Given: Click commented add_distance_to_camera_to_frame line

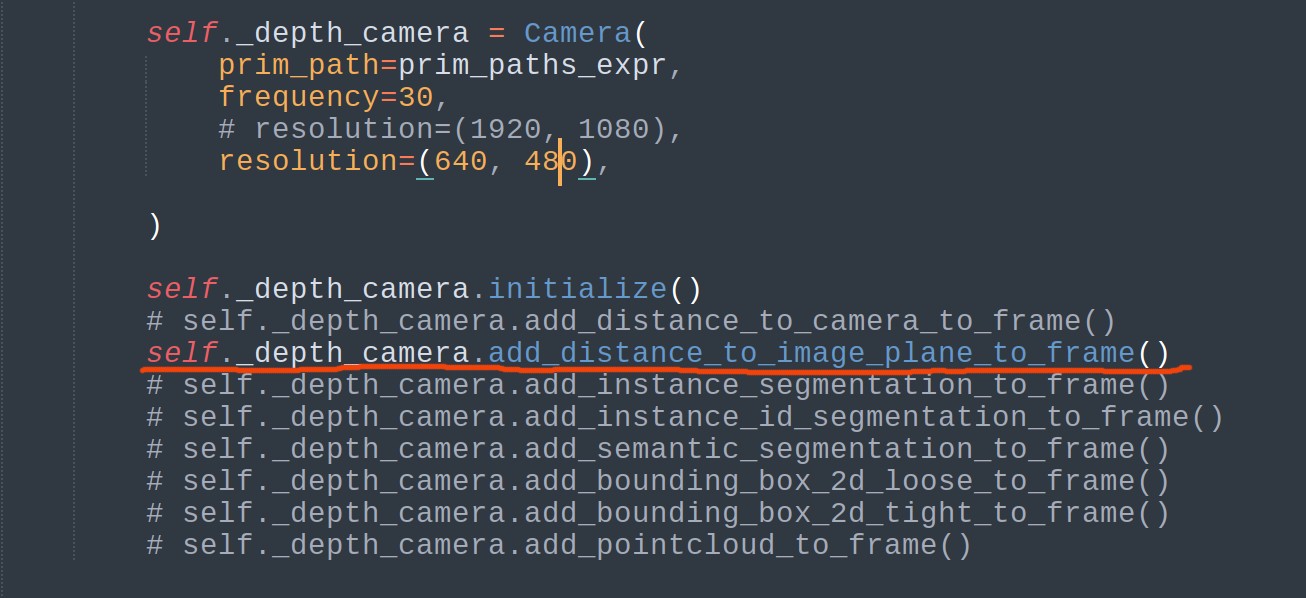Looking at the screenshot, I should click(631, 321).
